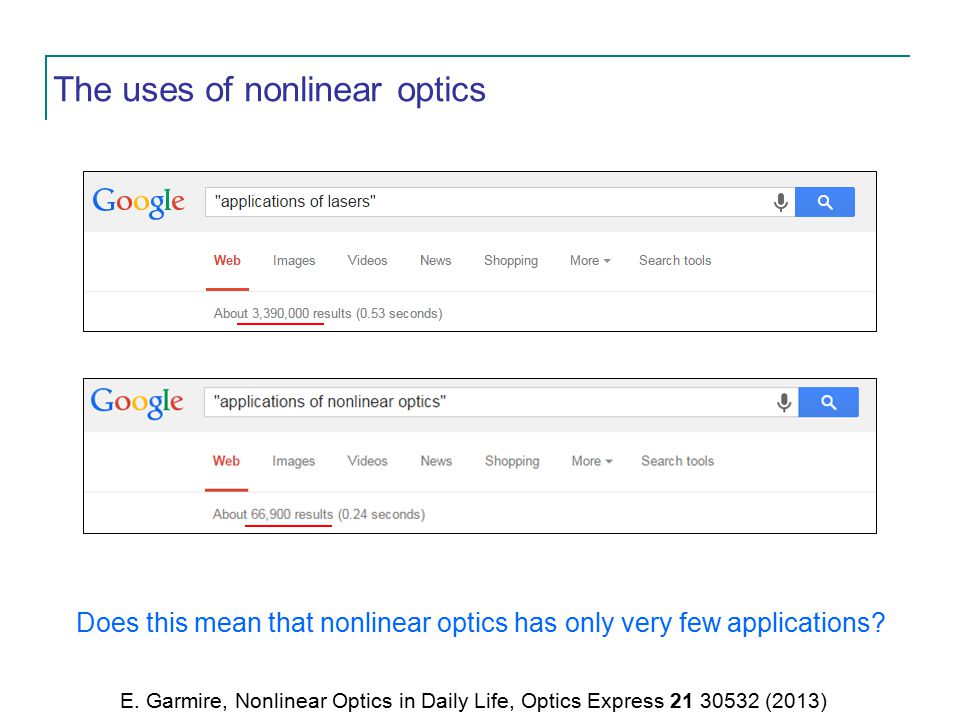This screenshot has height=720, width=960.
Task: Select Videos tab in the top search
Action: 367,261
